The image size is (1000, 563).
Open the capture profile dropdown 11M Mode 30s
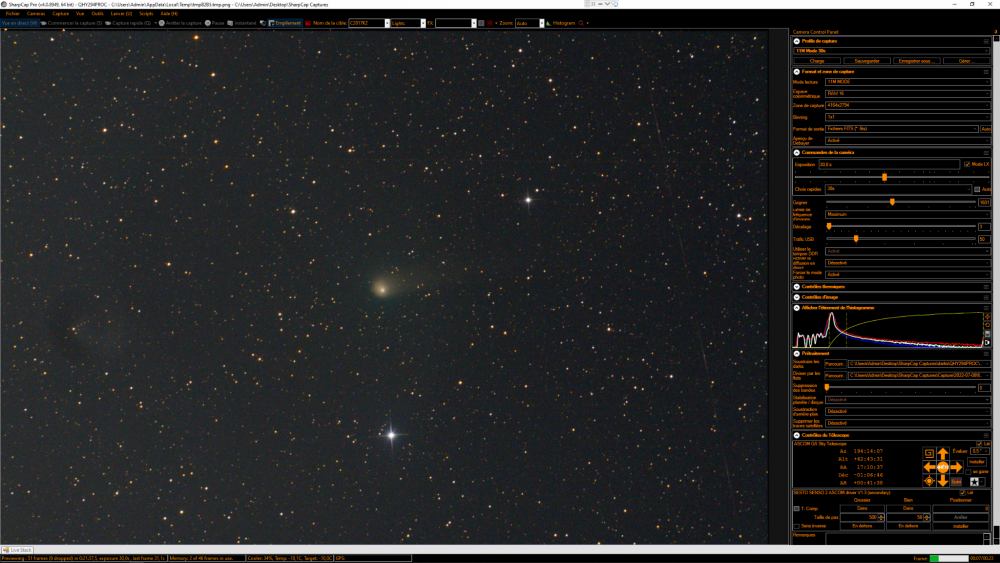892,50
